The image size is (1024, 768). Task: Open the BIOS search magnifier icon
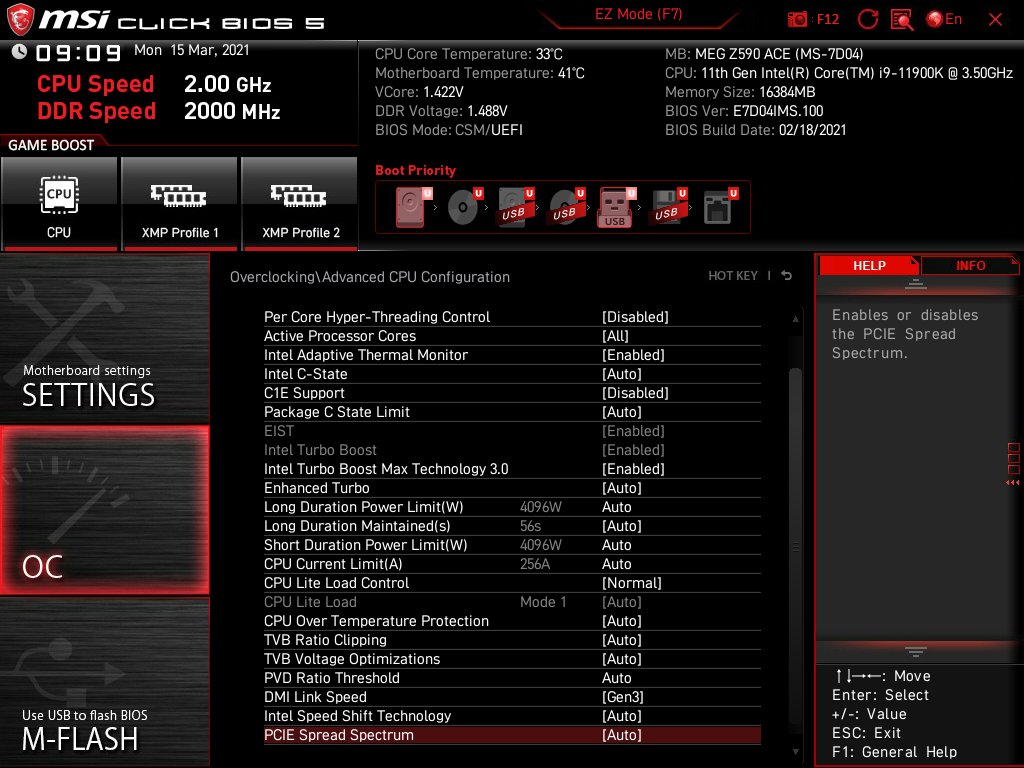coord(902,20)
